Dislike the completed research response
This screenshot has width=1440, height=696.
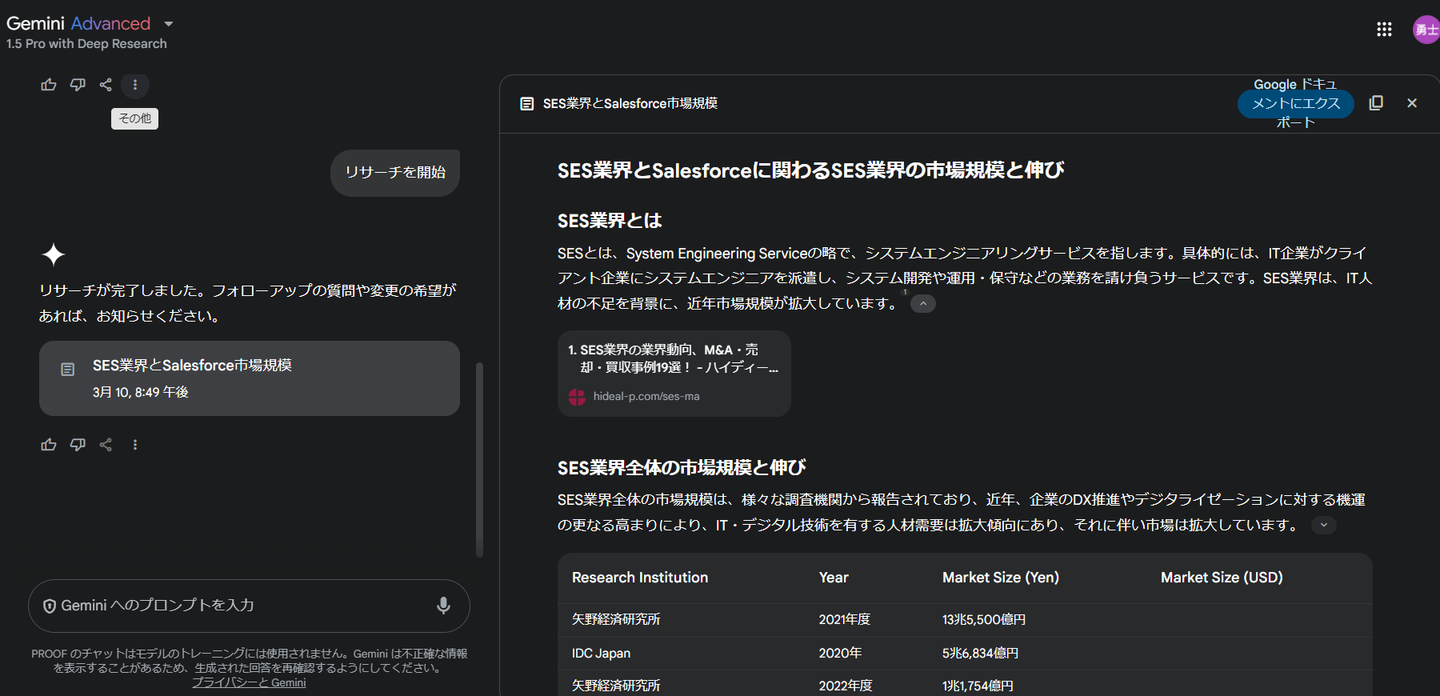click(x=78, y=444)
